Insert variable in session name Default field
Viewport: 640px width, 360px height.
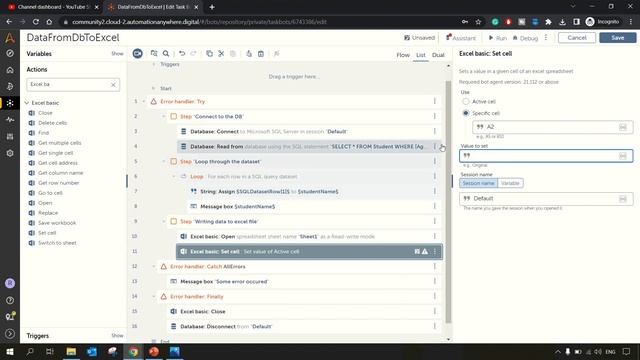[x=622, y=199]
